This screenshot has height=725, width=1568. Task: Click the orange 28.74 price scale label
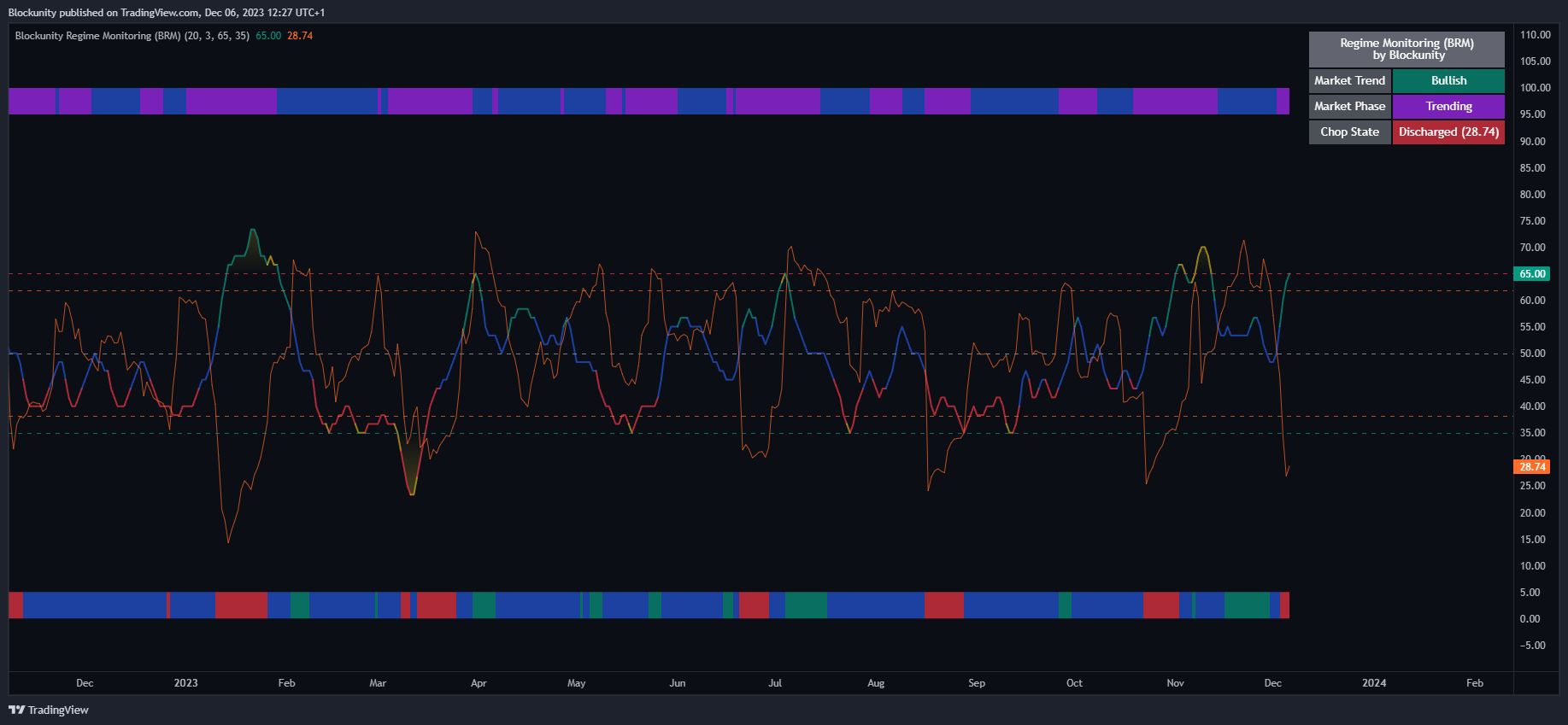click(1532, 467)
